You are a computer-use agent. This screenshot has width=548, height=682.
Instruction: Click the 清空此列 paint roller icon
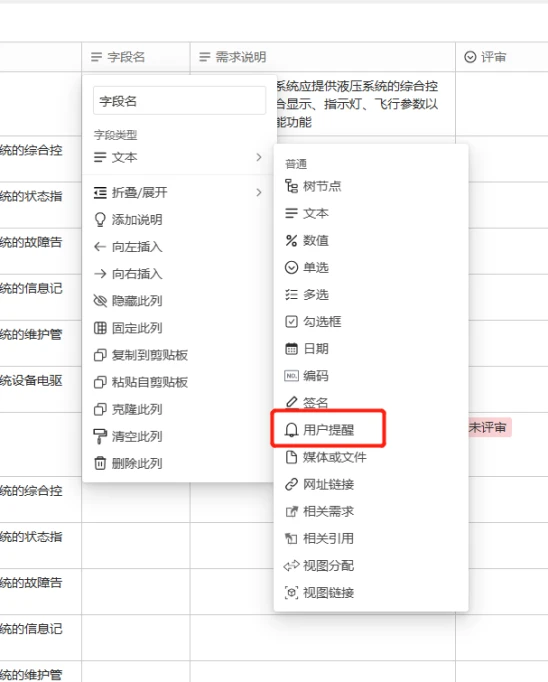[x=100, y=436]
